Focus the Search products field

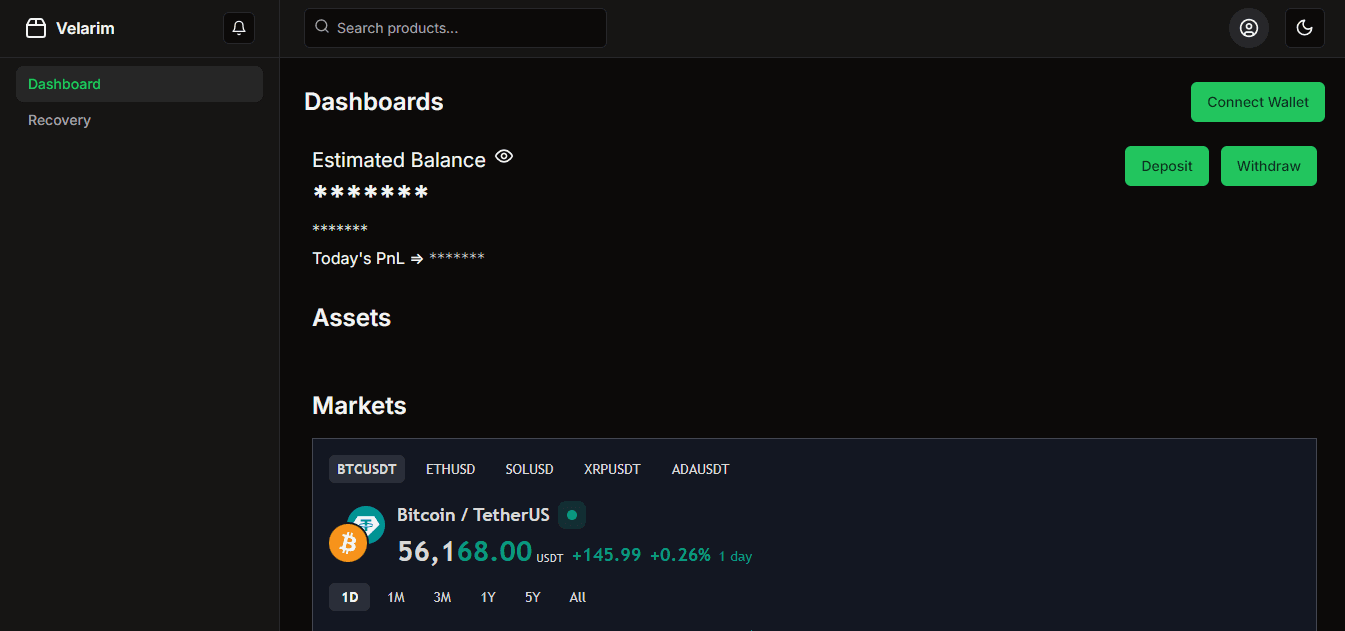(455, 28)
